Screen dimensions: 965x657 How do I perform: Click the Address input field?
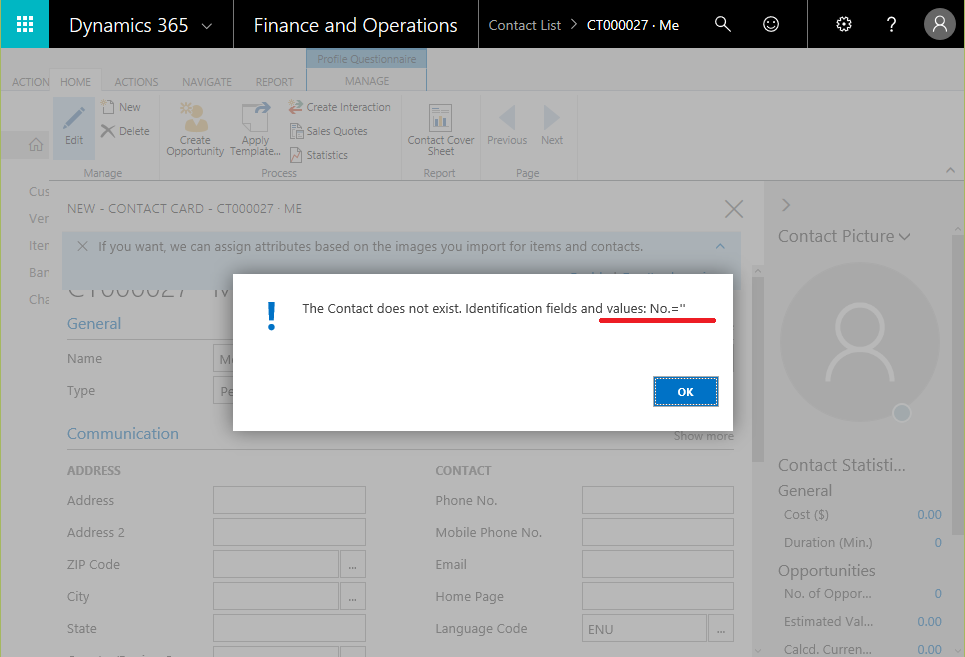tap(289, 500)
